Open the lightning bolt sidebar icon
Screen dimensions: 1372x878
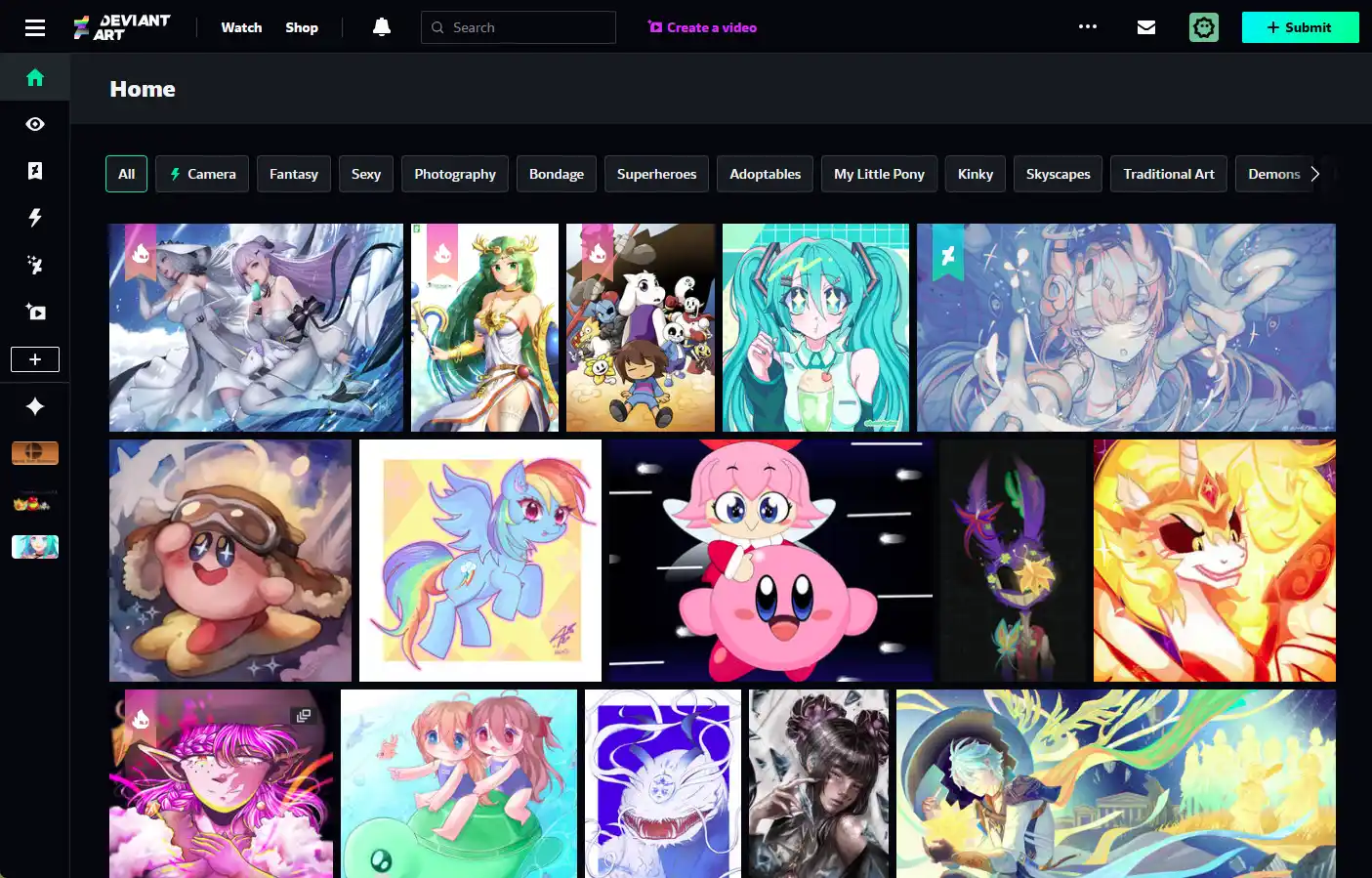click(35, 218)
